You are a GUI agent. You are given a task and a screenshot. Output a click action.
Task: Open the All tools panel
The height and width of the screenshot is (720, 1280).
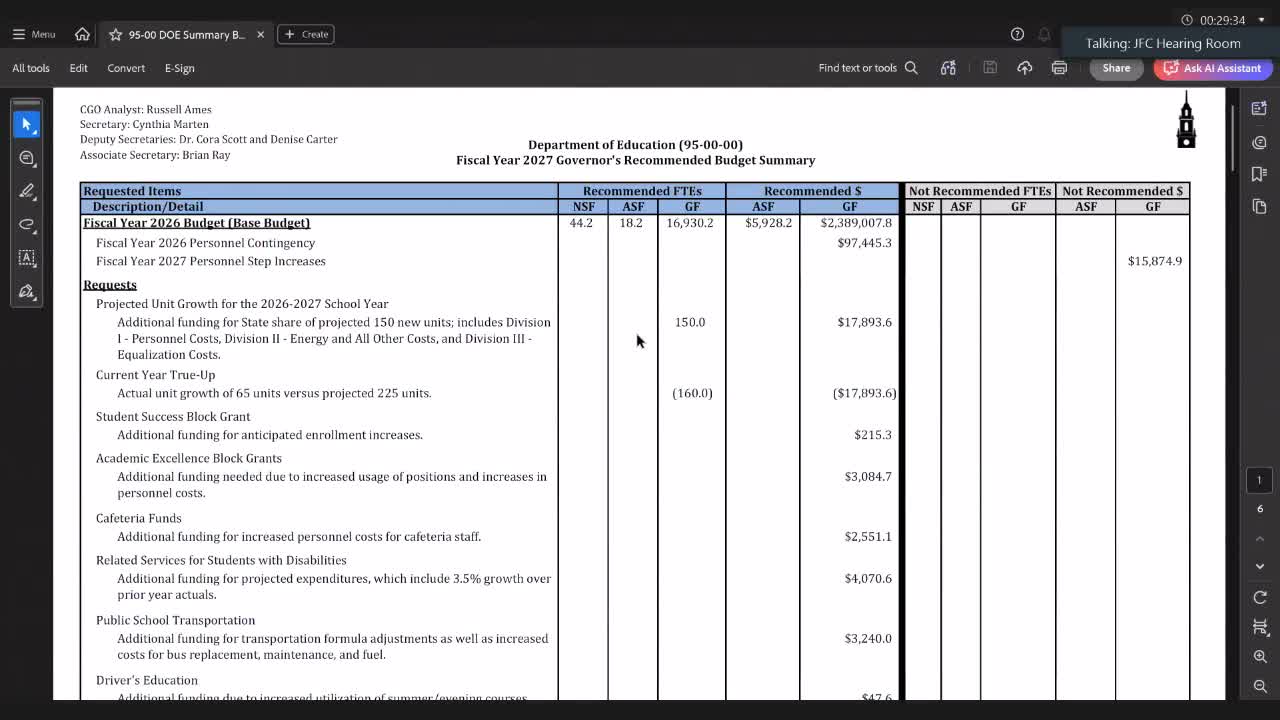(x=31, y=68)
